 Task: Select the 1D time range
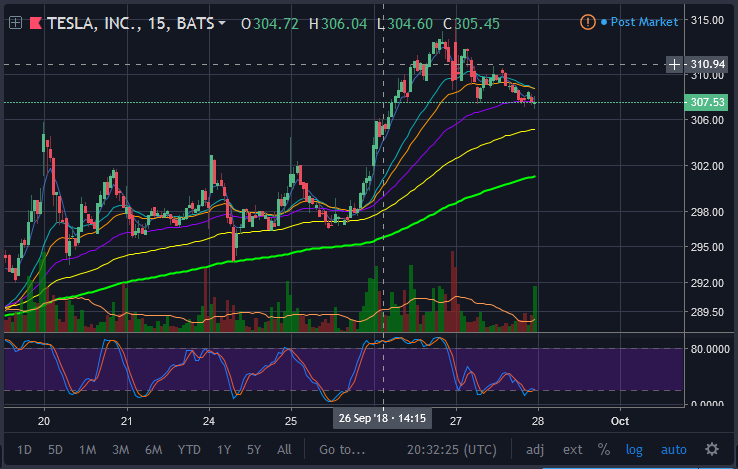coord(24,450)
